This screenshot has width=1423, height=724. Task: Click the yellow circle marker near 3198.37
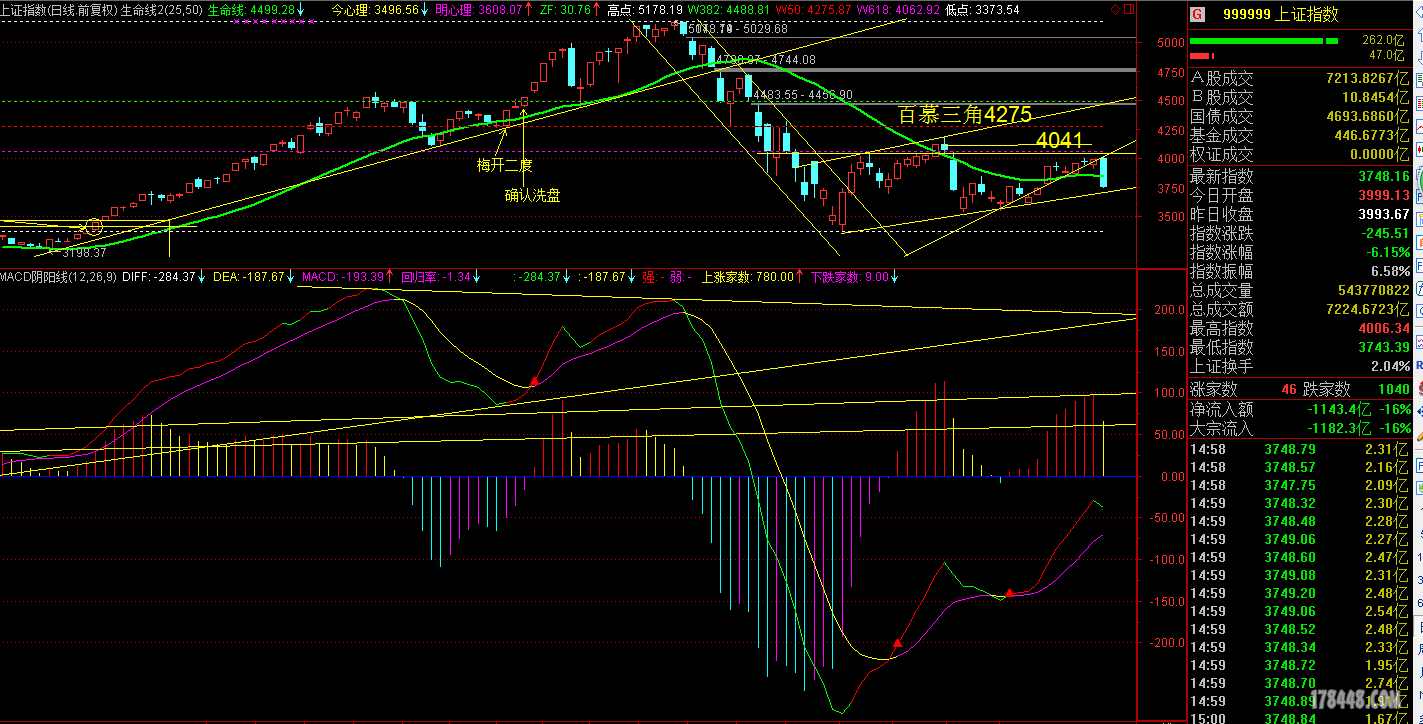pyautogui.click(x=94, y=226)
